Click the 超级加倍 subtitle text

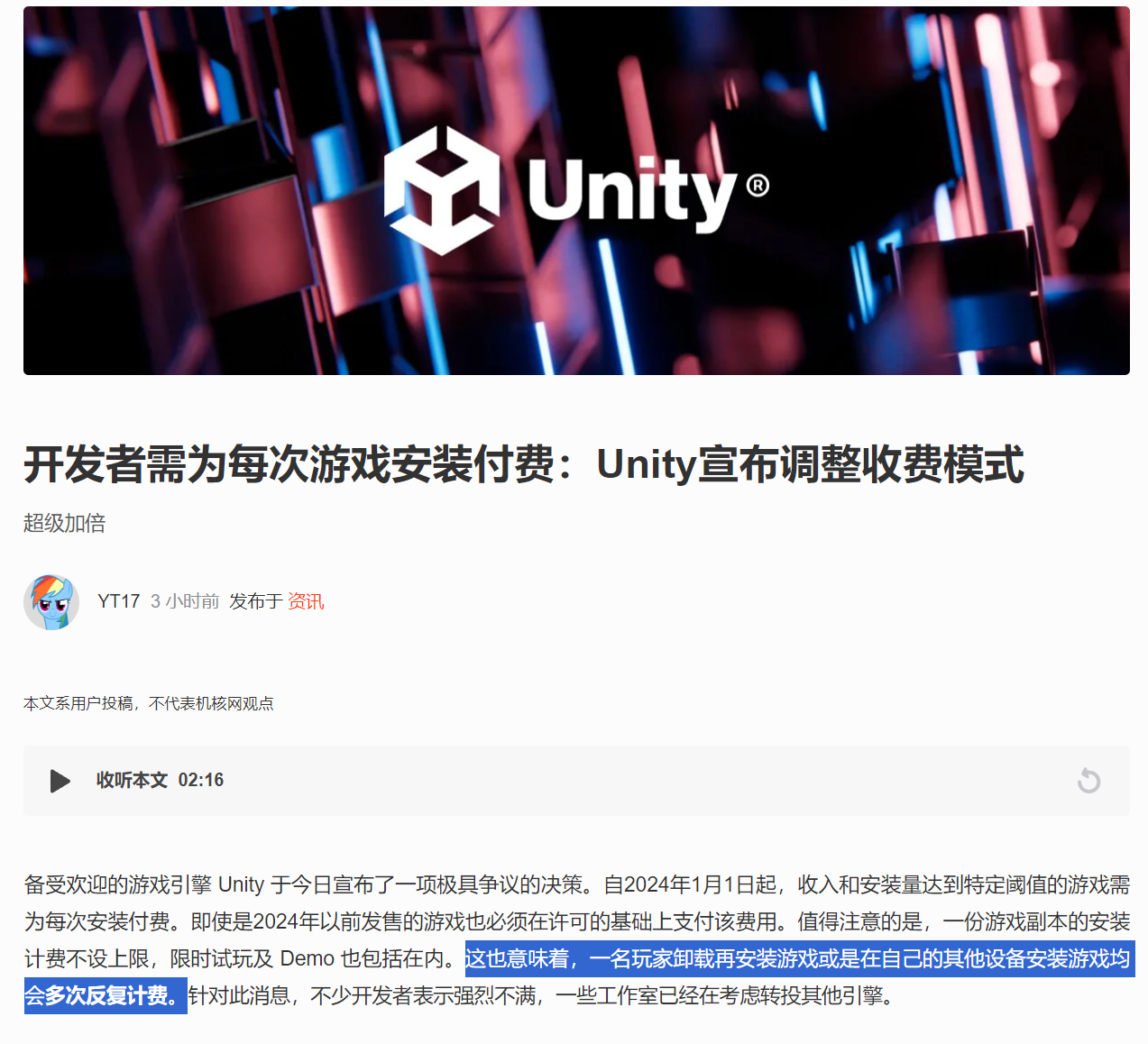pyautogui.click(x=65, y=523)
